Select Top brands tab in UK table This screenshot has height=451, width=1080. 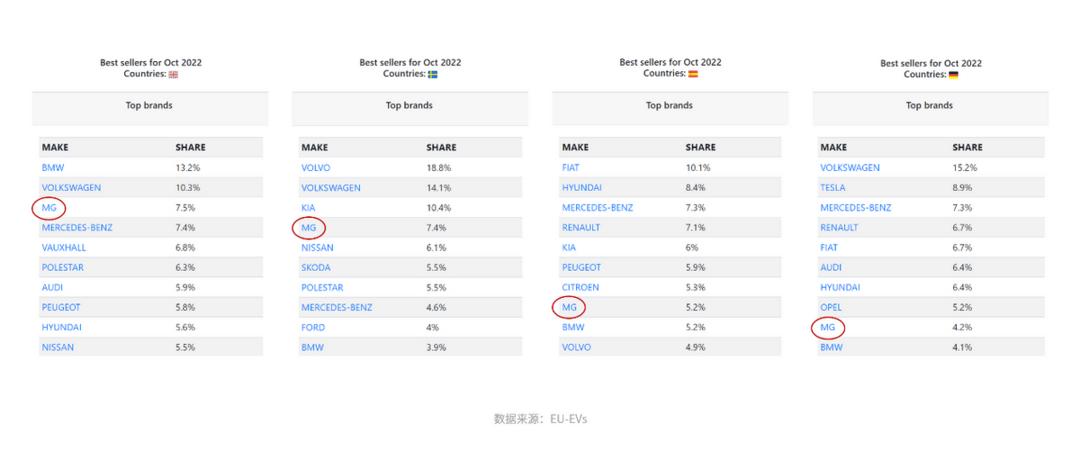[149, 106]
